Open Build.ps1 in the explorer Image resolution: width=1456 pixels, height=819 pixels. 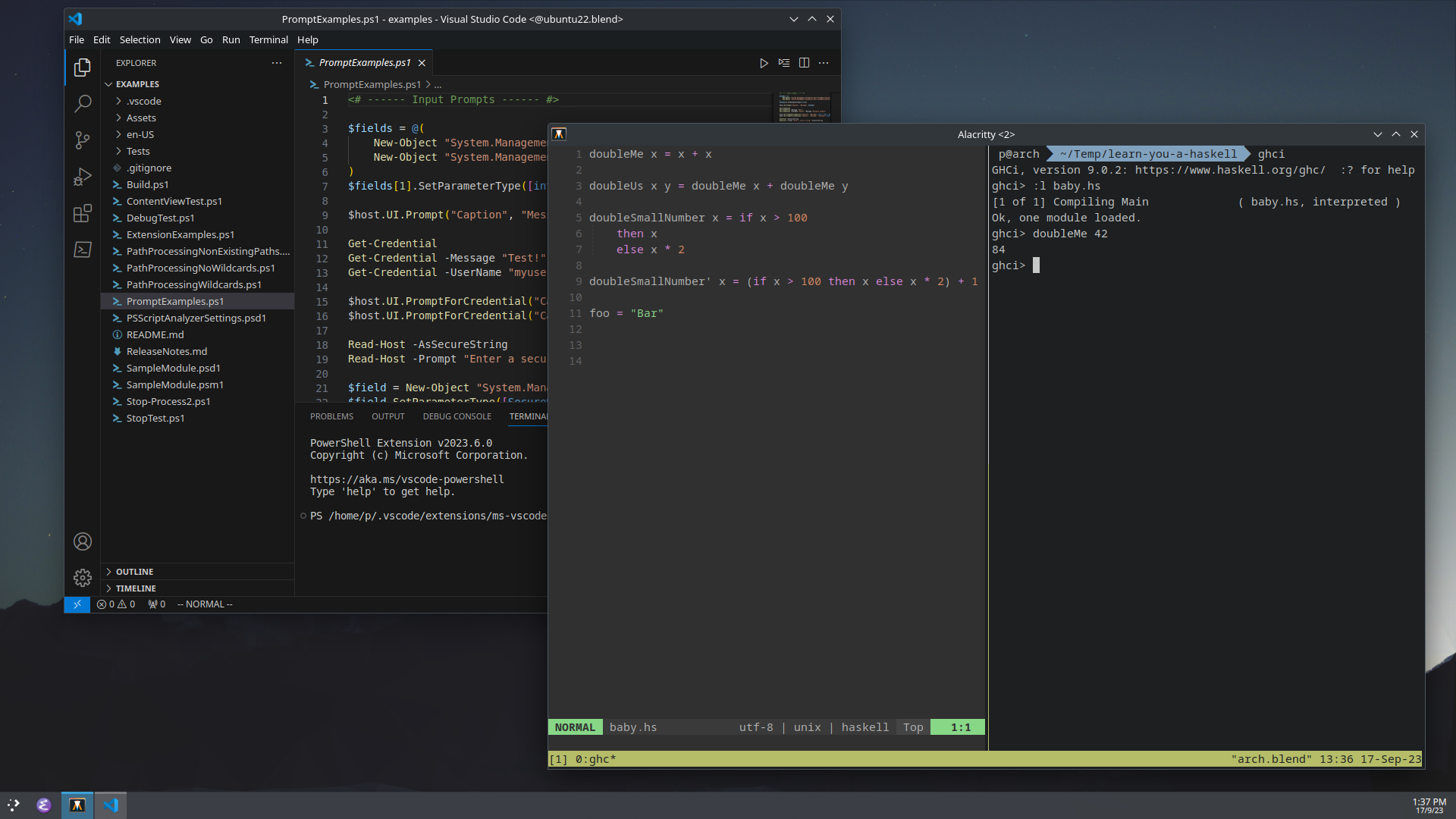click(x=197, y=184)
